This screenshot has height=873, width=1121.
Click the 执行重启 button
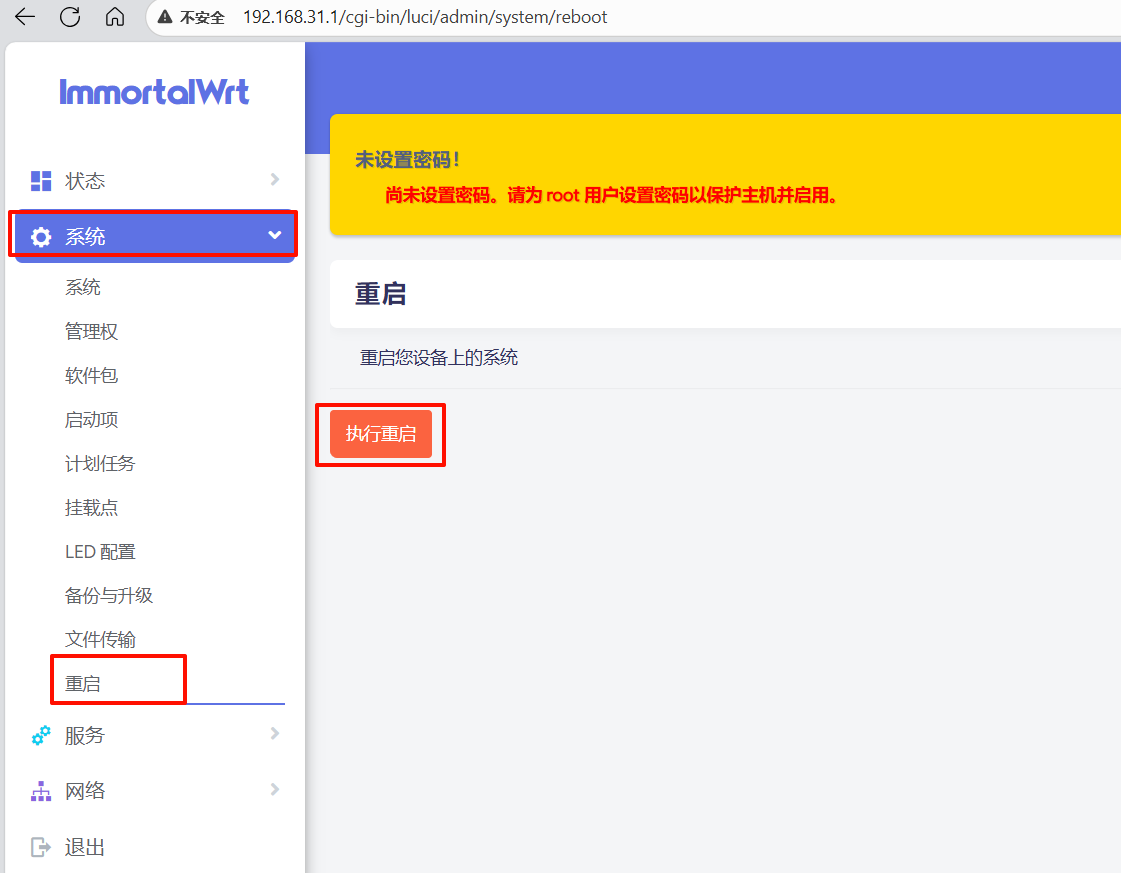coord(381,434)
